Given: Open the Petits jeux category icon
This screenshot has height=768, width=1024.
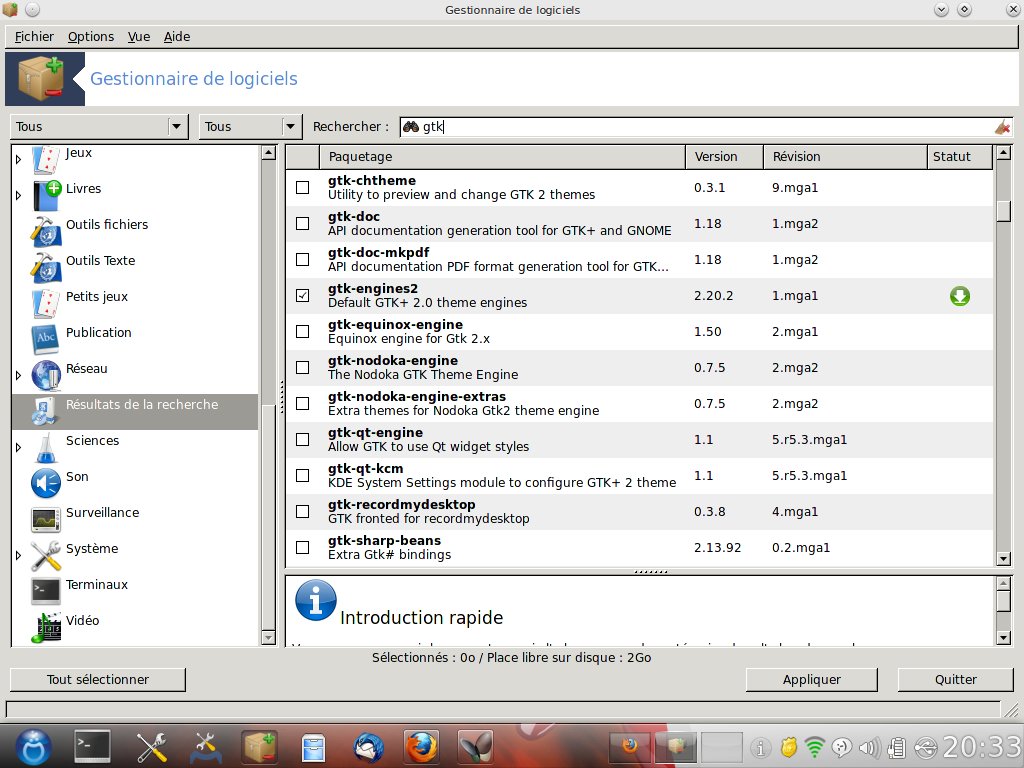Looking at the screenshot, I should click(46, 303).
